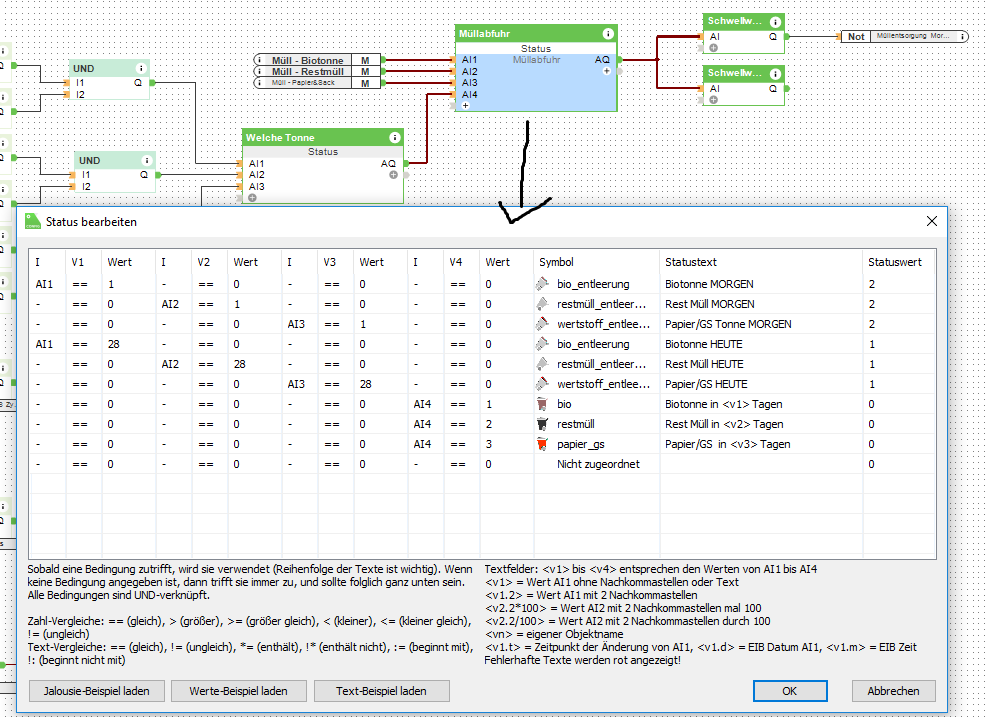Add input with plus on Müllabfuhr block
Screen dimensions: 986x717
(x=465, y=106)
